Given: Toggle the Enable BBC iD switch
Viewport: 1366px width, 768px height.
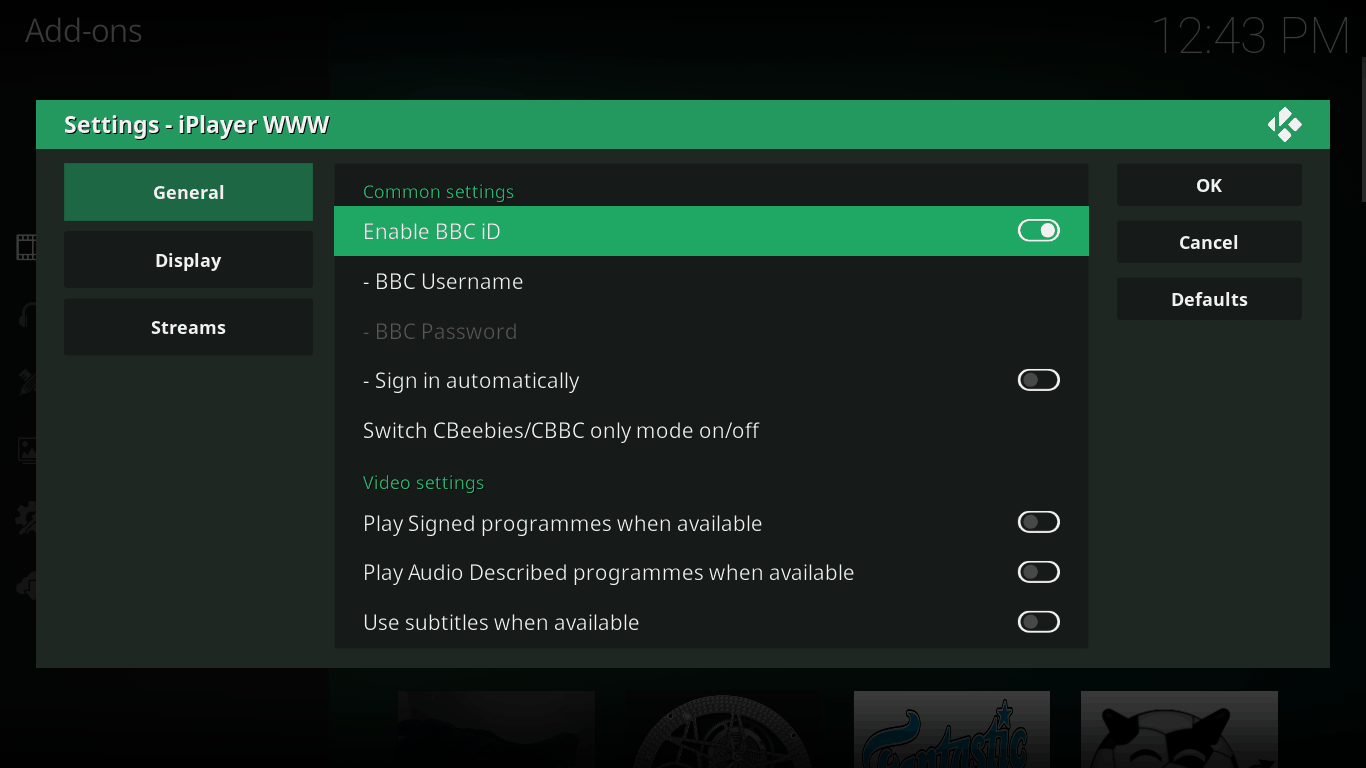Looking at the screenshot, I should point(1038,231).
